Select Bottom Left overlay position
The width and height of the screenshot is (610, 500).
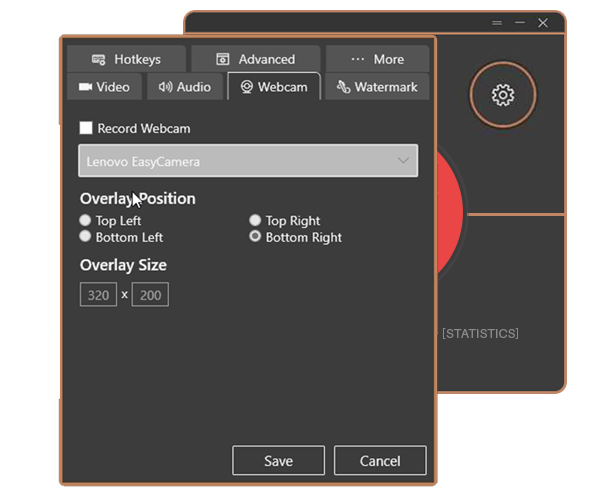point(85,236)
